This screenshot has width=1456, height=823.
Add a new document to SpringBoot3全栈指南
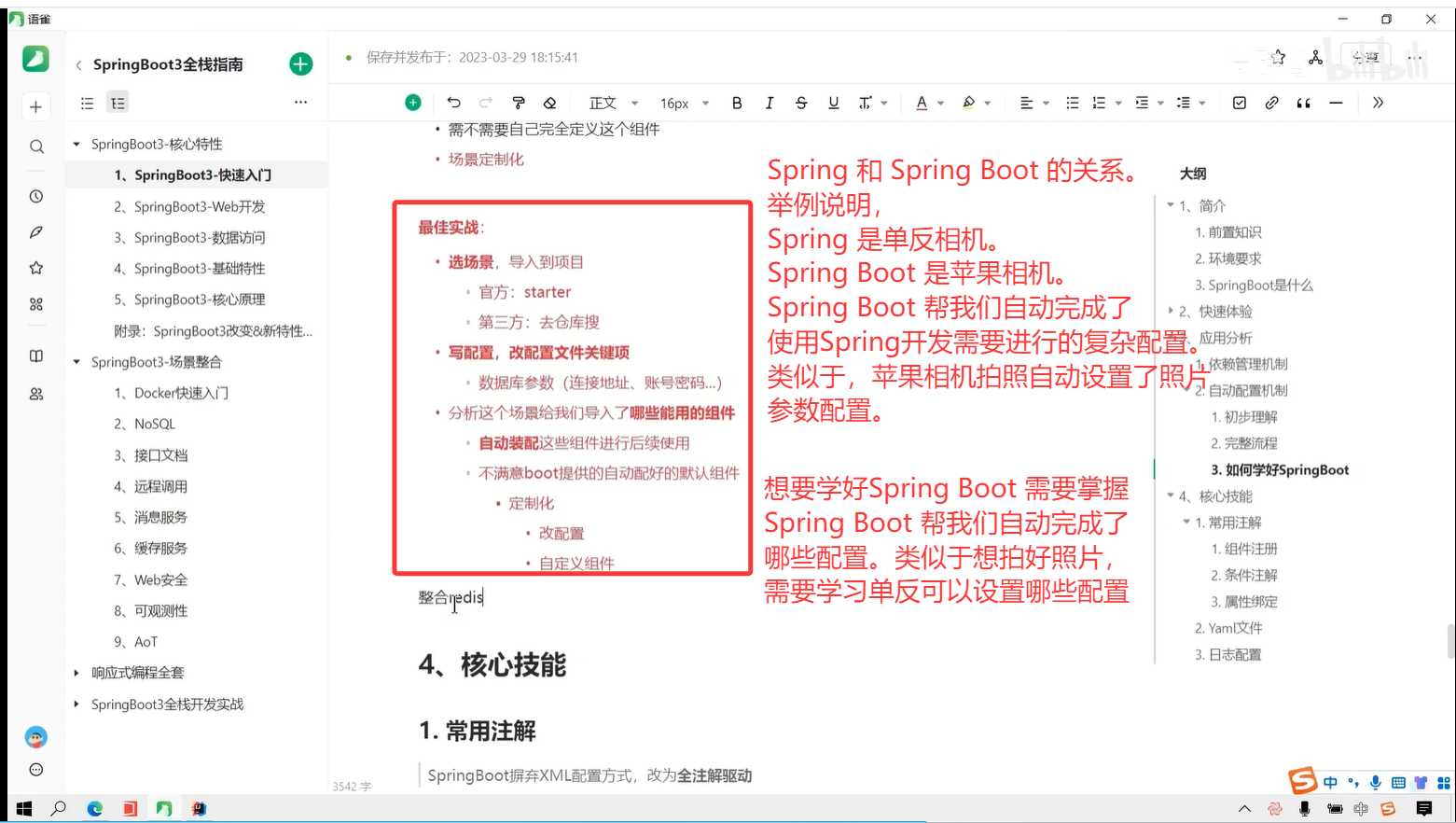point(300,63)
